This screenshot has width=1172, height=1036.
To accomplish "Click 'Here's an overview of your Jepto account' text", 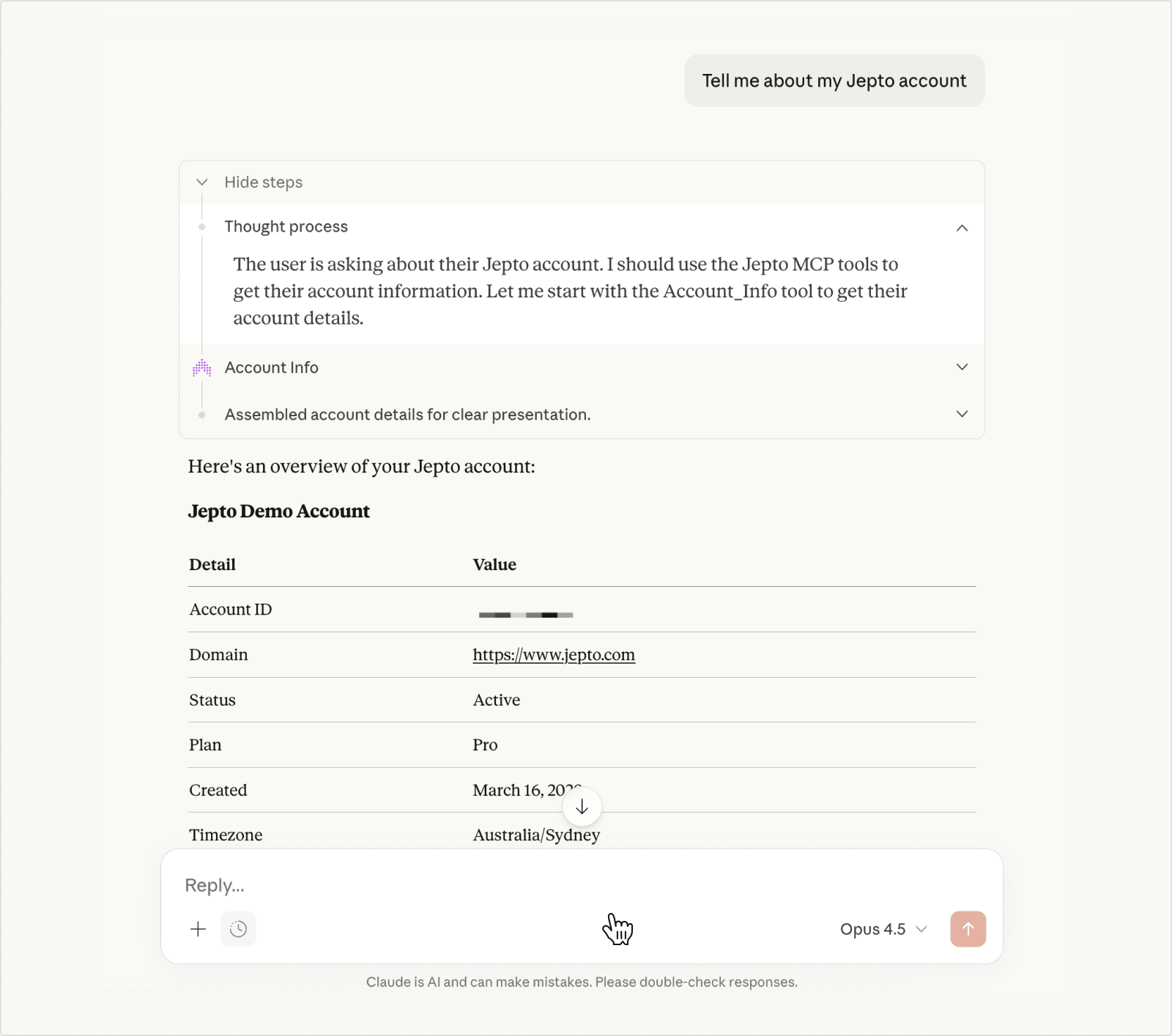I will (x=361, y=467).
